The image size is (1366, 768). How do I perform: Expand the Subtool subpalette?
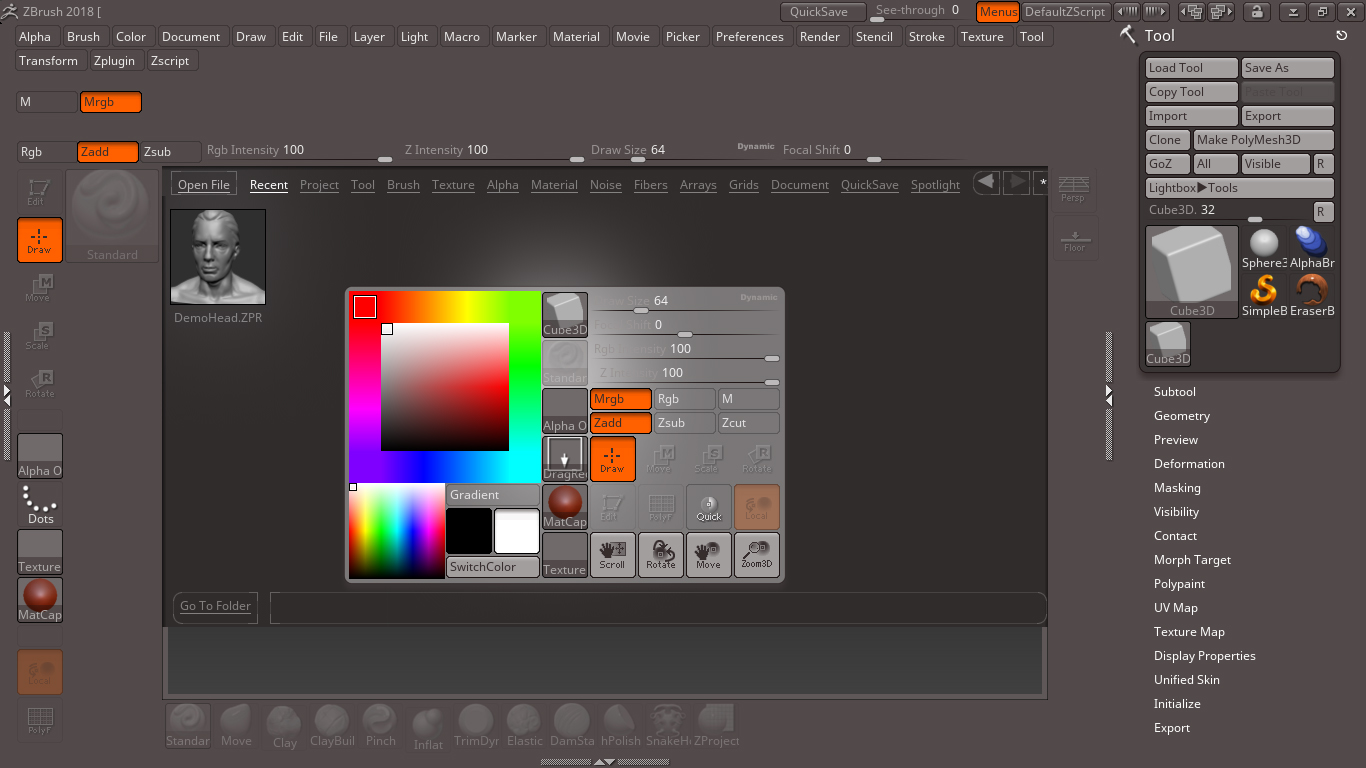1175,392
